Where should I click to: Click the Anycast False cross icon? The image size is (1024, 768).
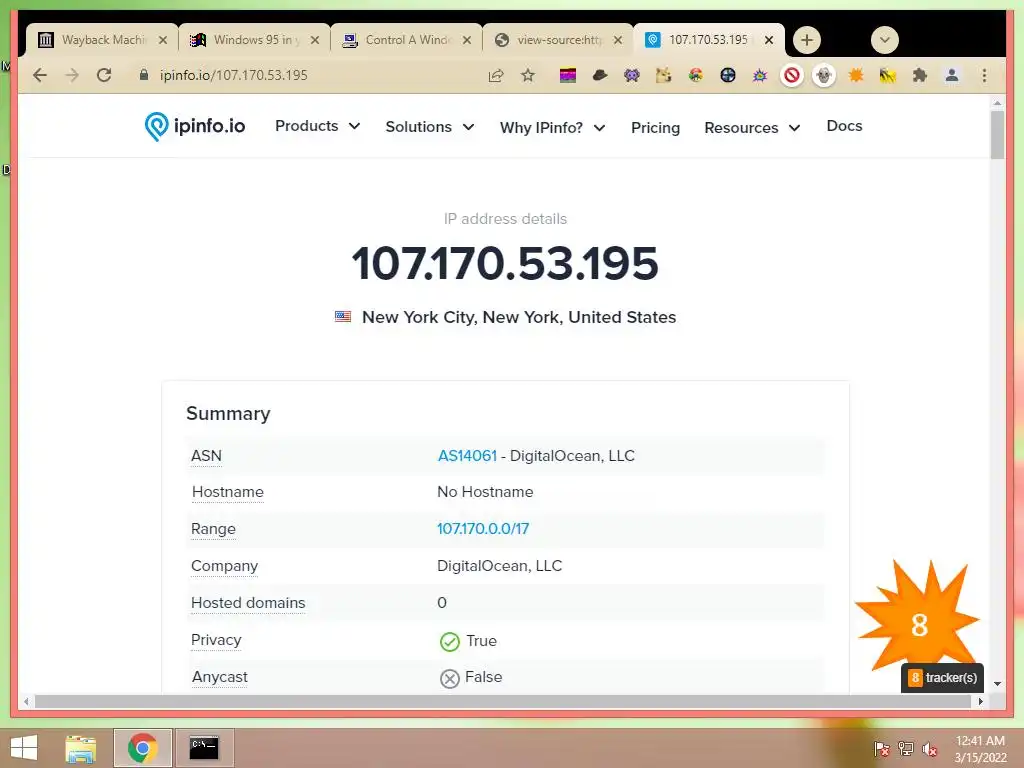(449, 679)
